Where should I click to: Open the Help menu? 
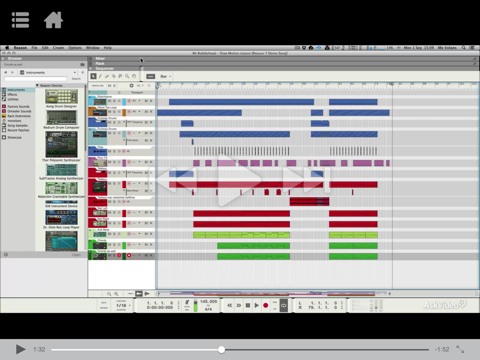[108, 48]
